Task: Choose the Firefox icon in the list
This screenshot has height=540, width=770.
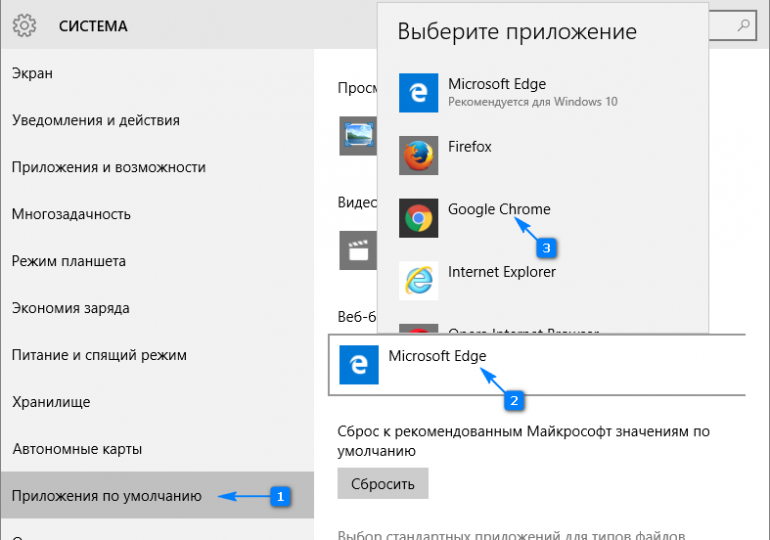Action: coord(417,155)
